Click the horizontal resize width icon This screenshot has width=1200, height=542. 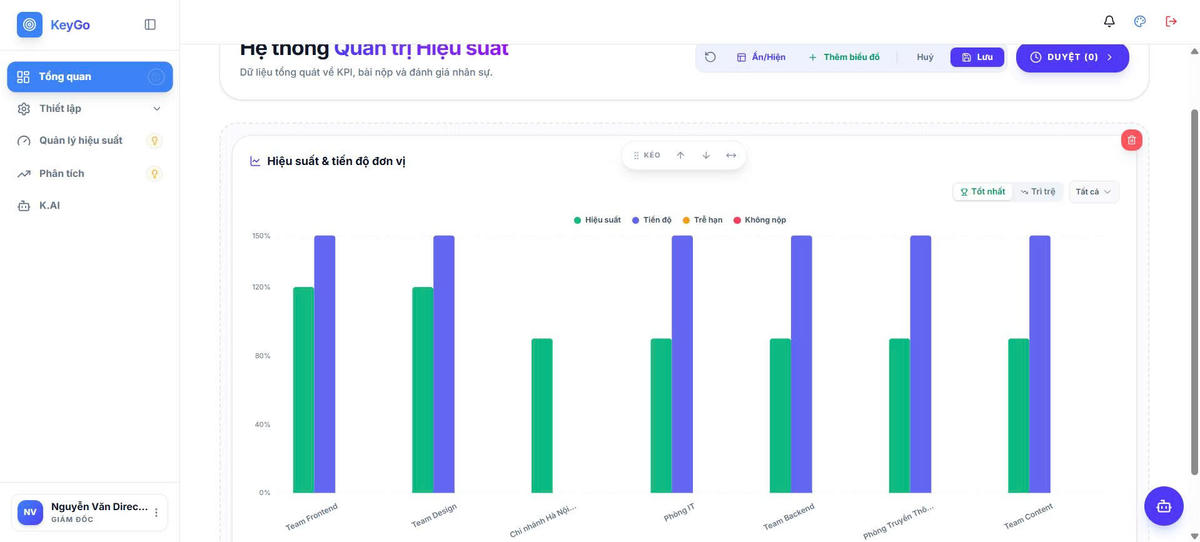731,155
